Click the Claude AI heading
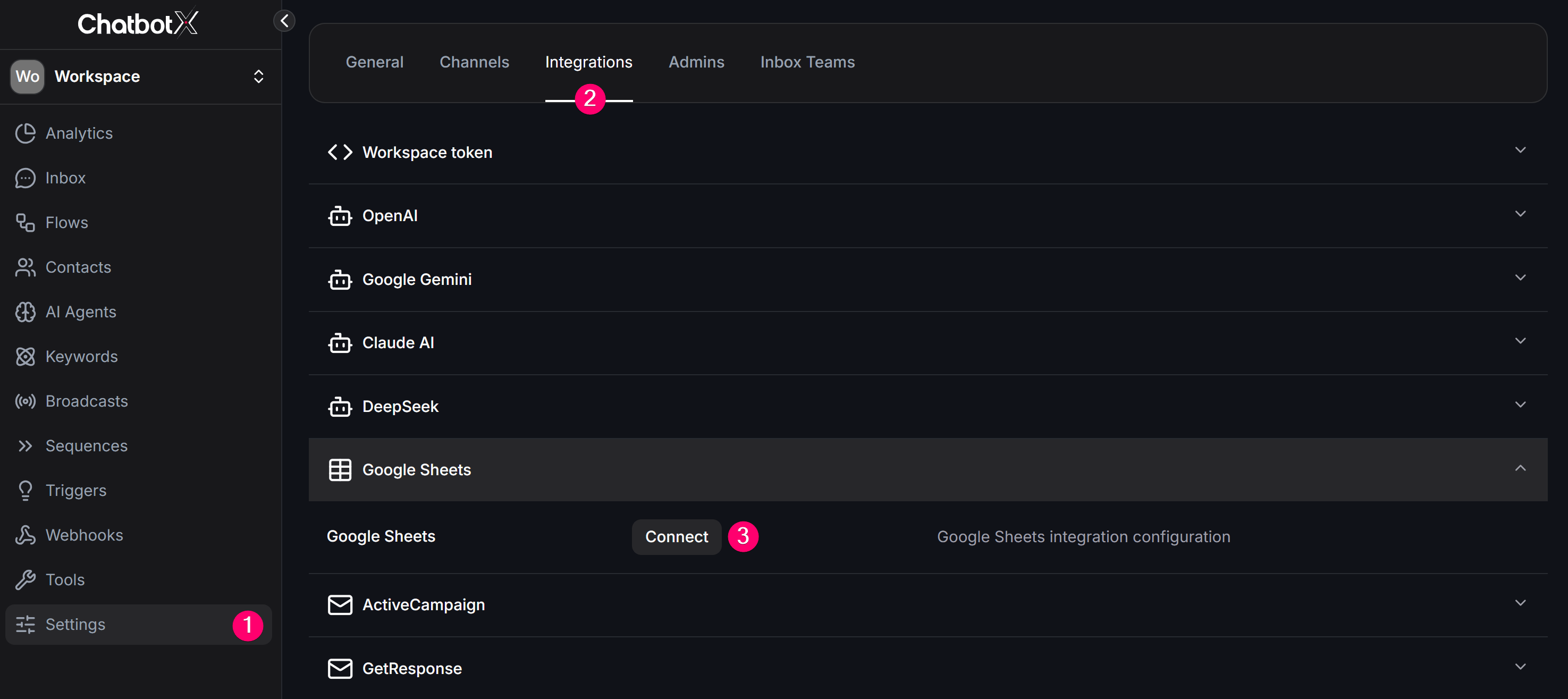 (398, 343)
